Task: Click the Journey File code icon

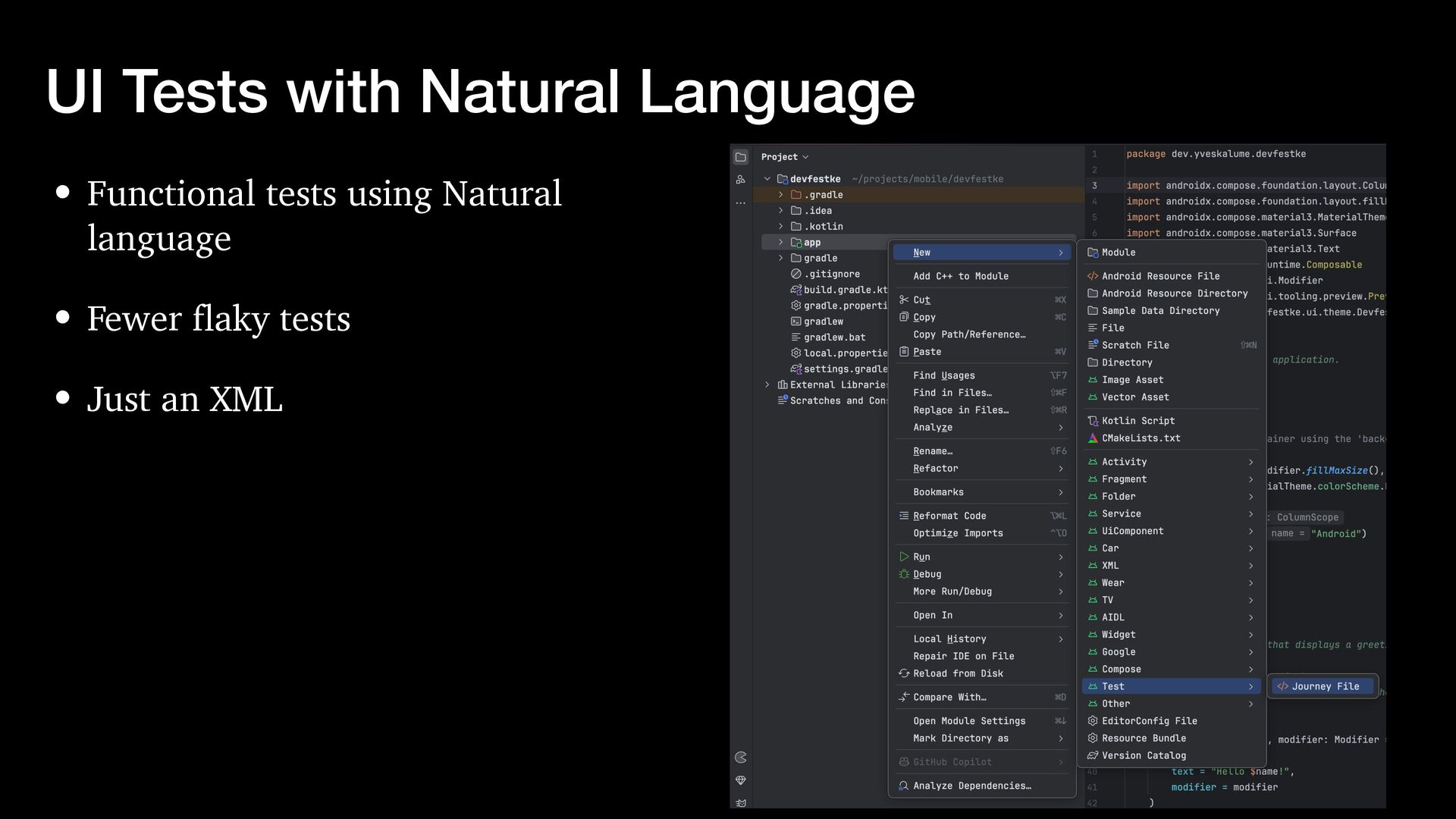Action: click(x=1282, y=686)
